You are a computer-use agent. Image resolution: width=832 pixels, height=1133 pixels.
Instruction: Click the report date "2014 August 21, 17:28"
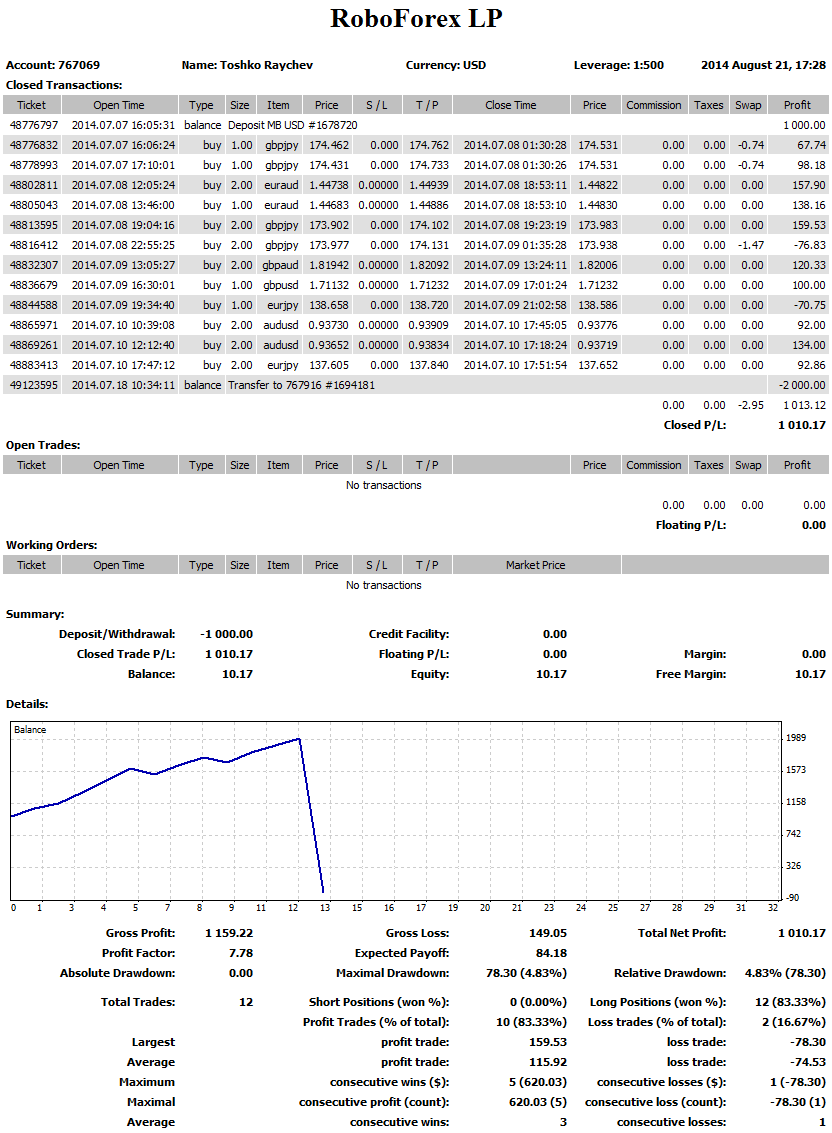point(763,65)
